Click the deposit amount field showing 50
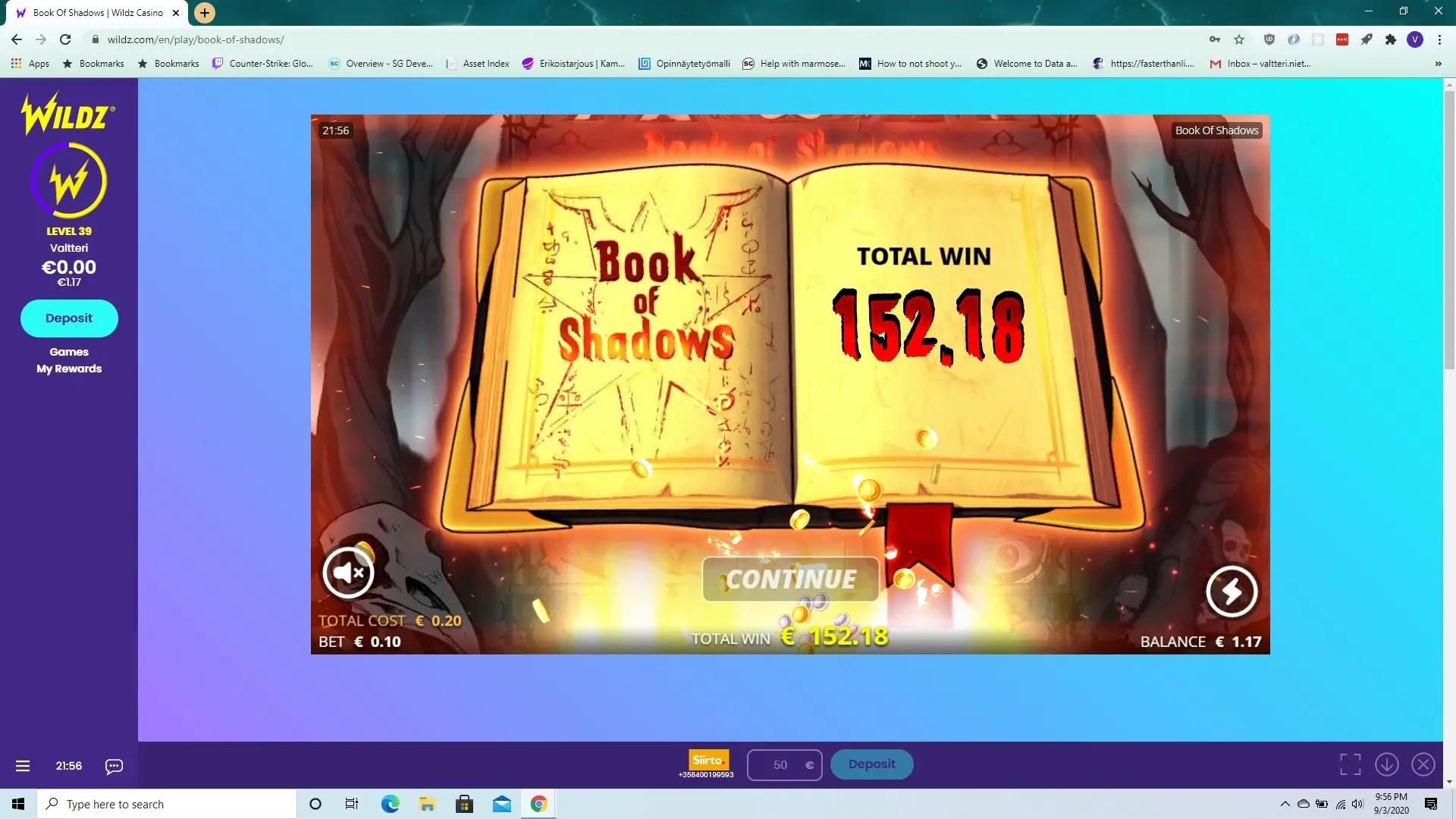The width and height of the screenshot is (1456, 819). coord(780,765)
